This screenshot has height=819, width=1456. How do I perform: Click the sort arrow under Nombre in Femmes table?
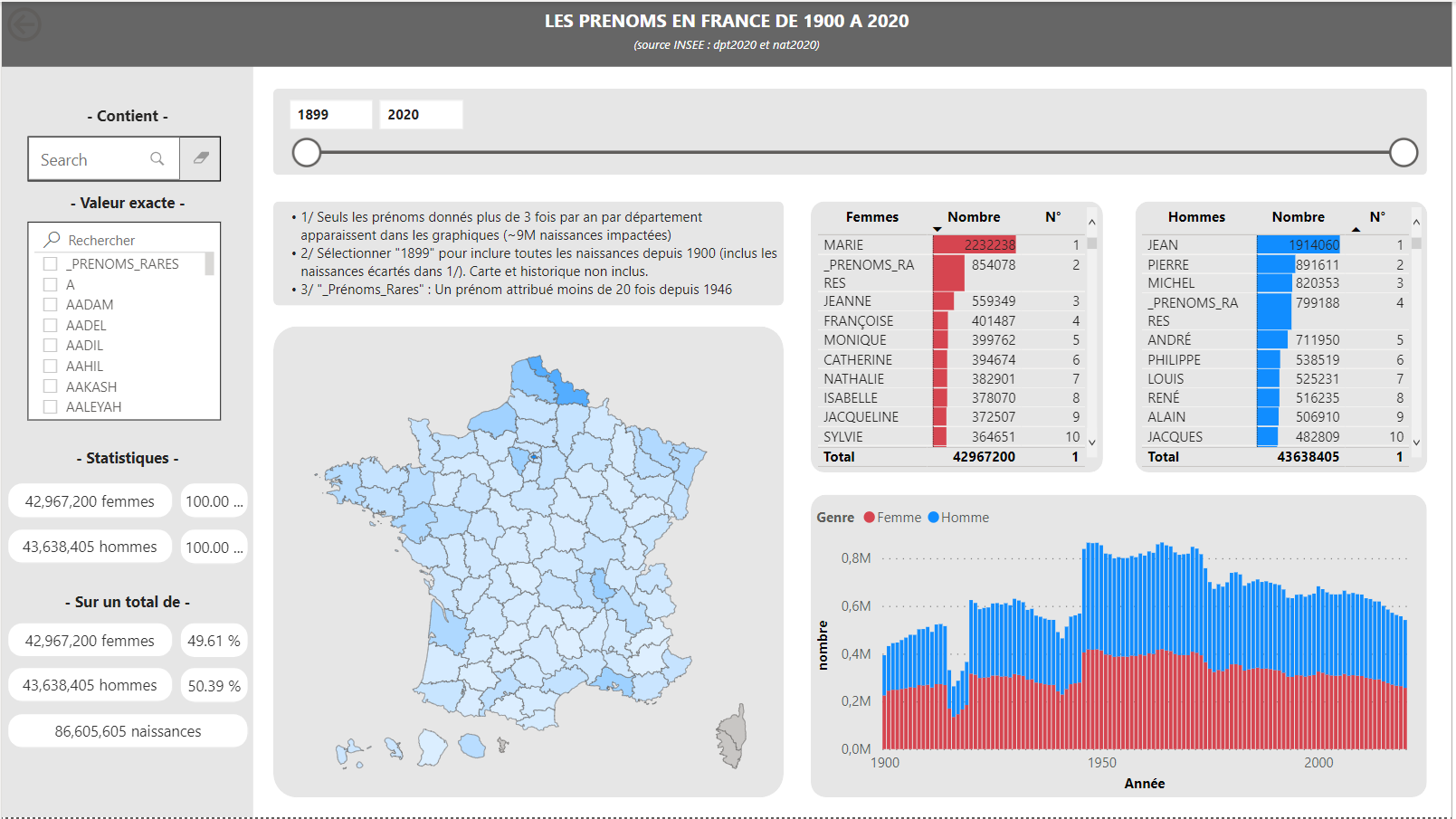click(937, 230)
